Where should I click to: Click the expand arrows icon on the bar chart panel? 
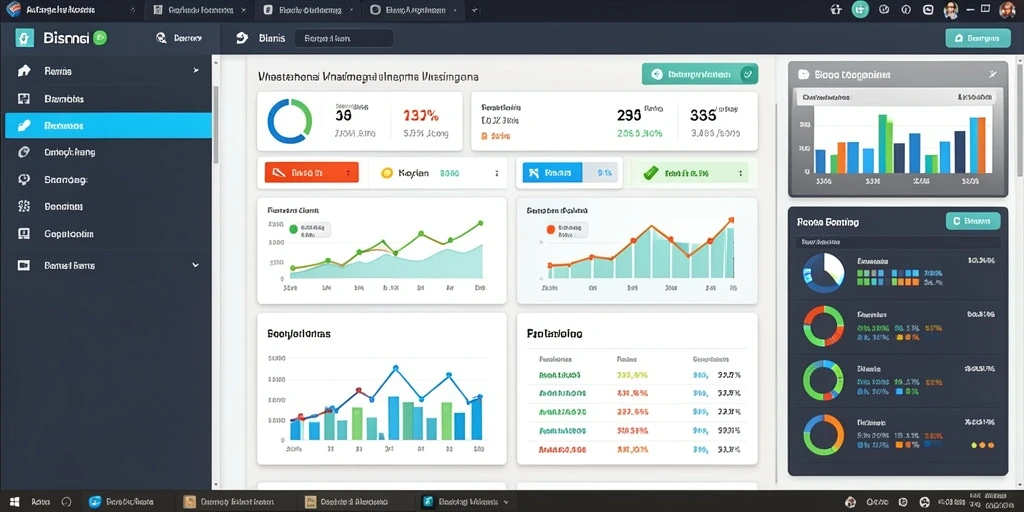[993, 74]
